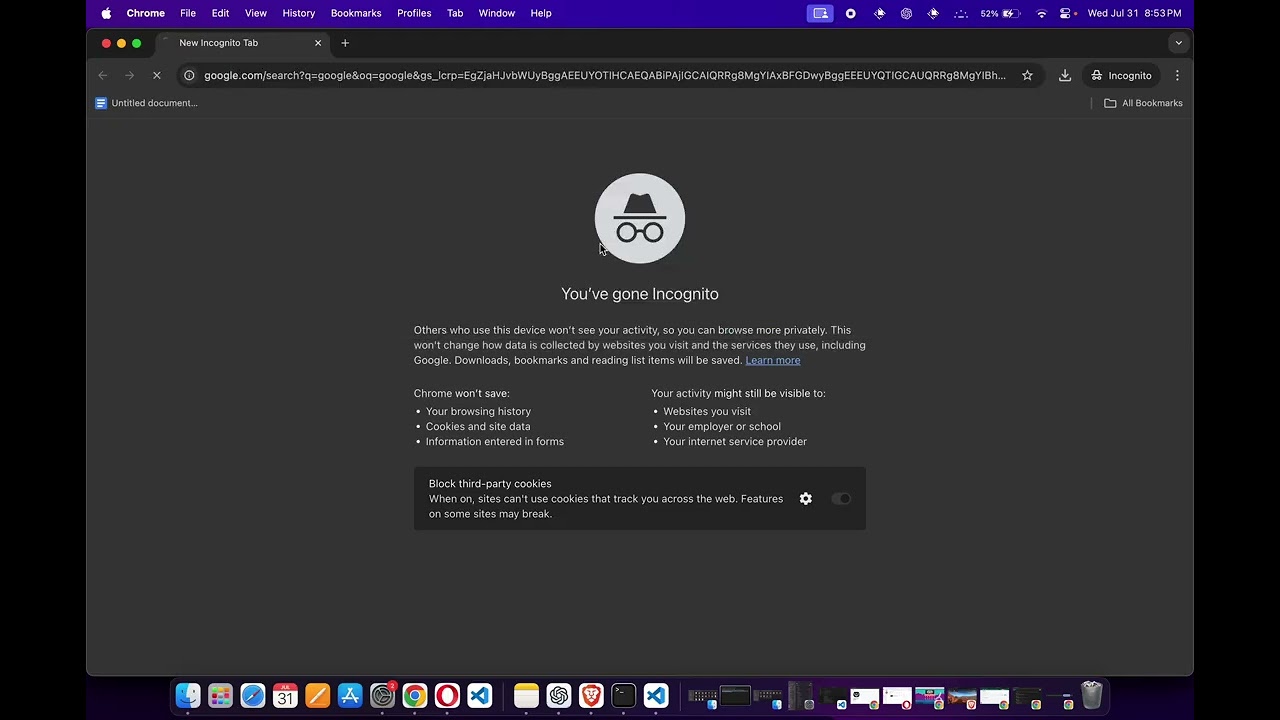Click "Your activity might still be visible to:"
This screenshot has height=720, width=1280.
point(739,393)
